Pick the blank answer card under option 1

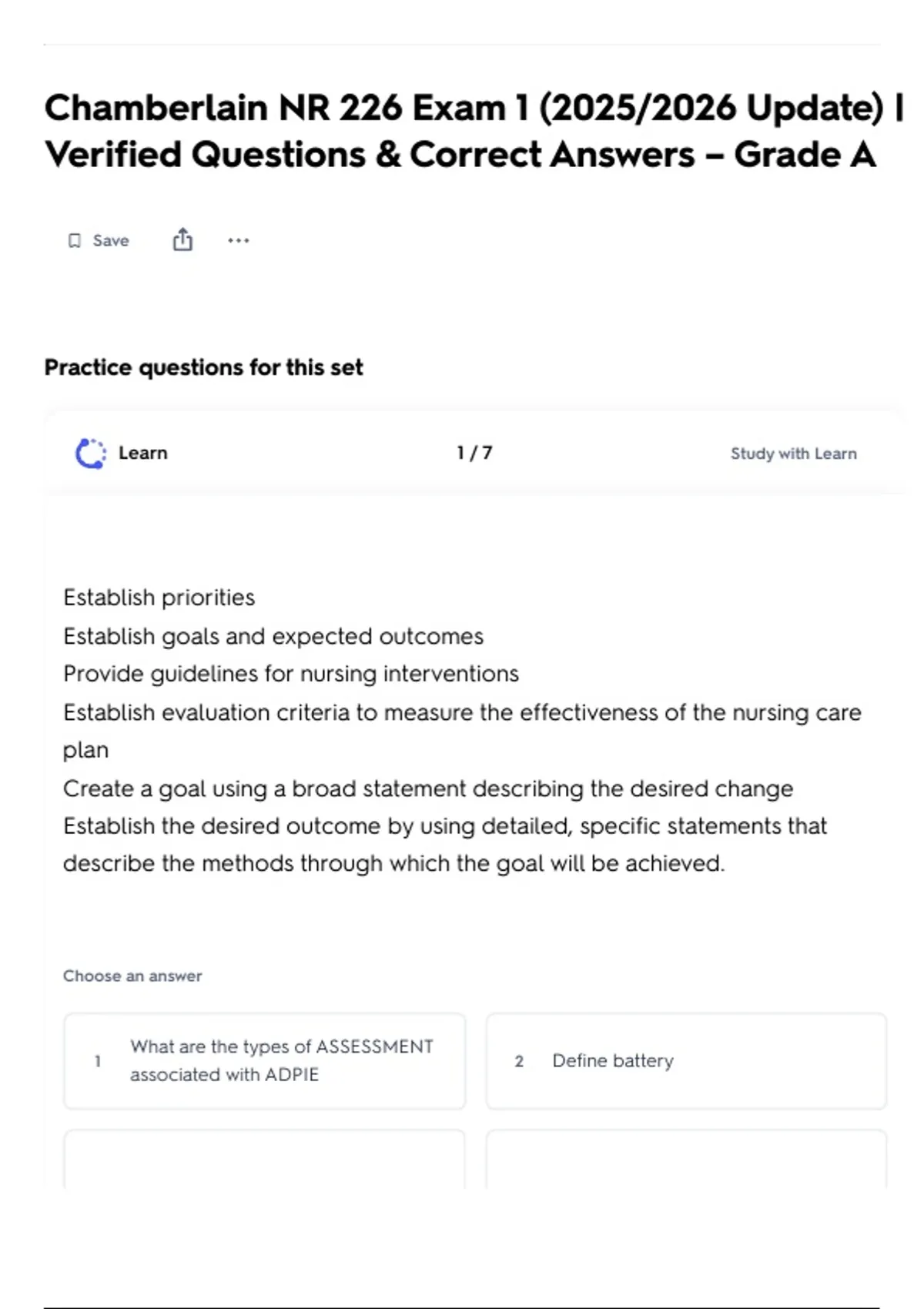(265, 1159)
